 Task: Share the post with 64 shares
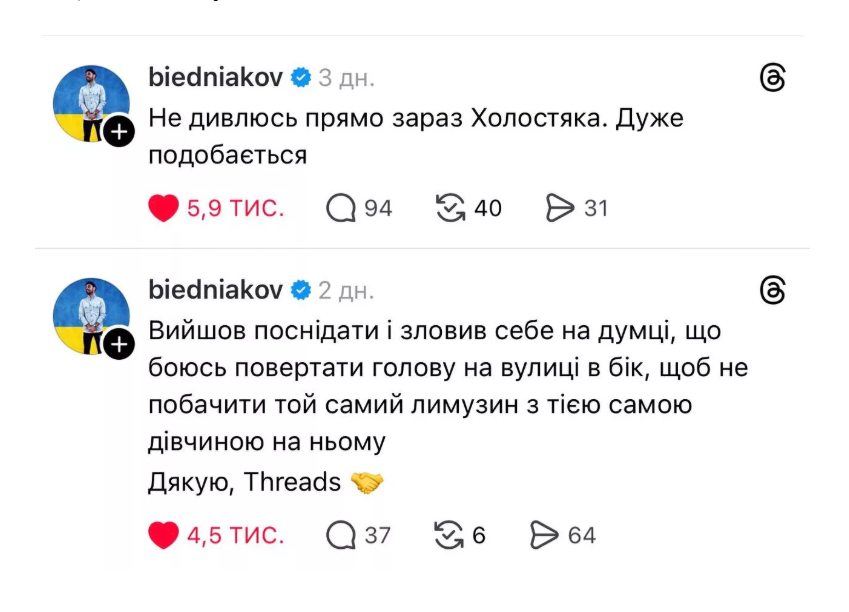(x=545, y=535)
